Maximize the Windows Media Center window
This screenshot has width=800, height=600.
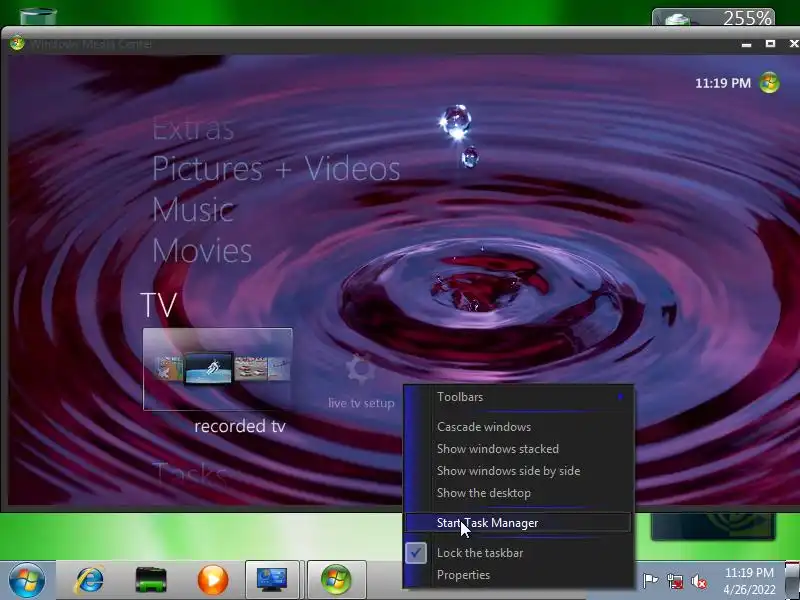click(770, 44)
